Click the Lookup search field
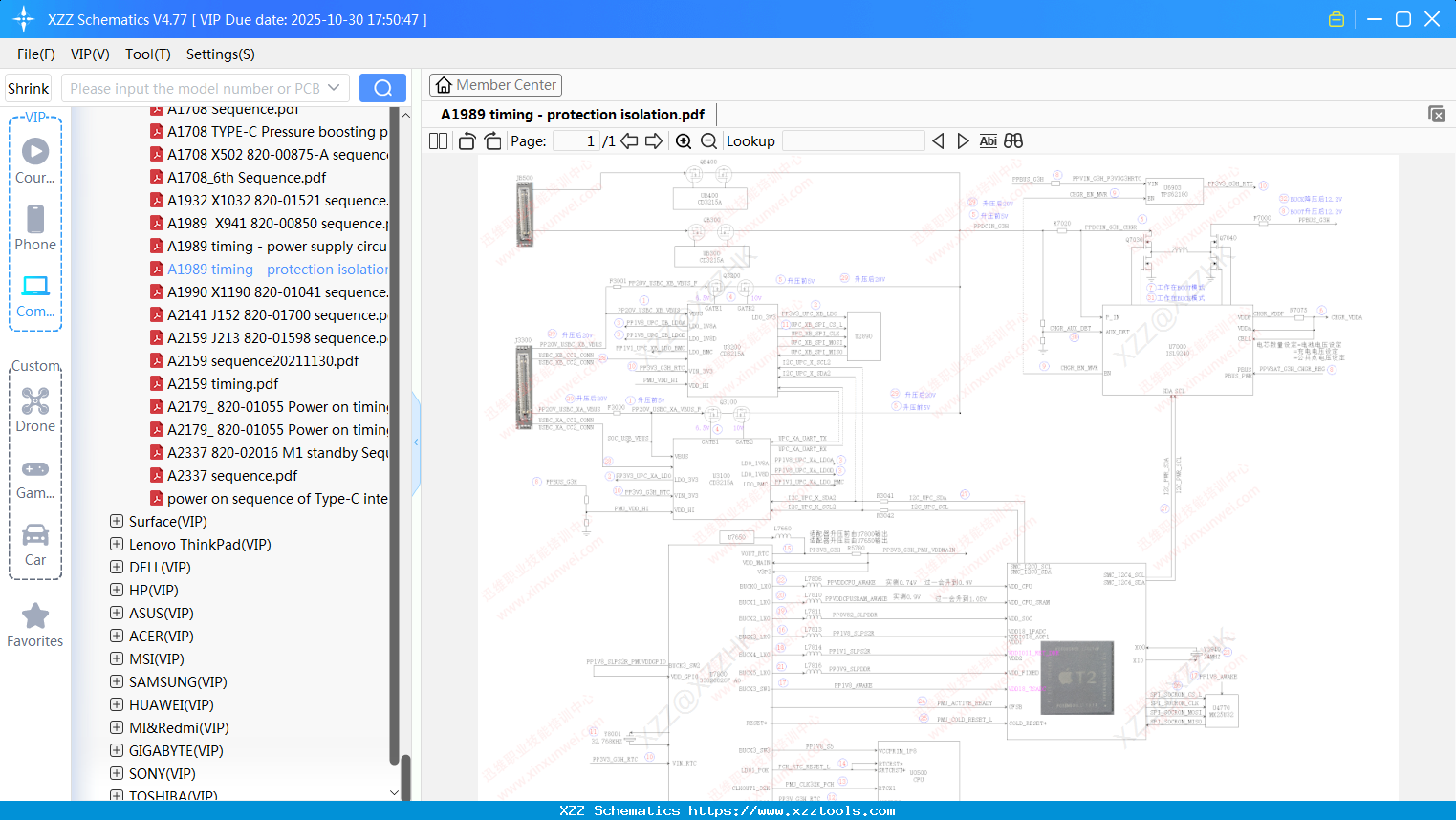 854,141
